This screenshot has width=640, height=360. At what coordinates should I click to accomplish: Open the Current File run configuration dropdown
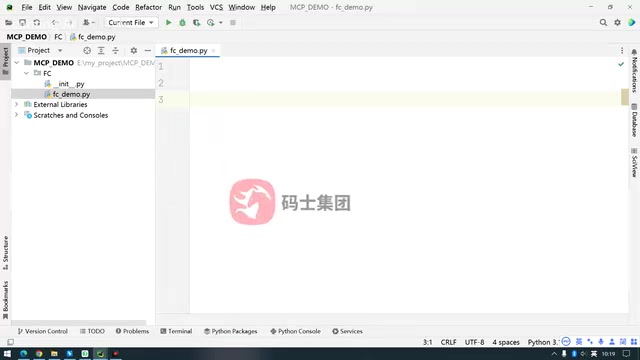tap(131, 22)
